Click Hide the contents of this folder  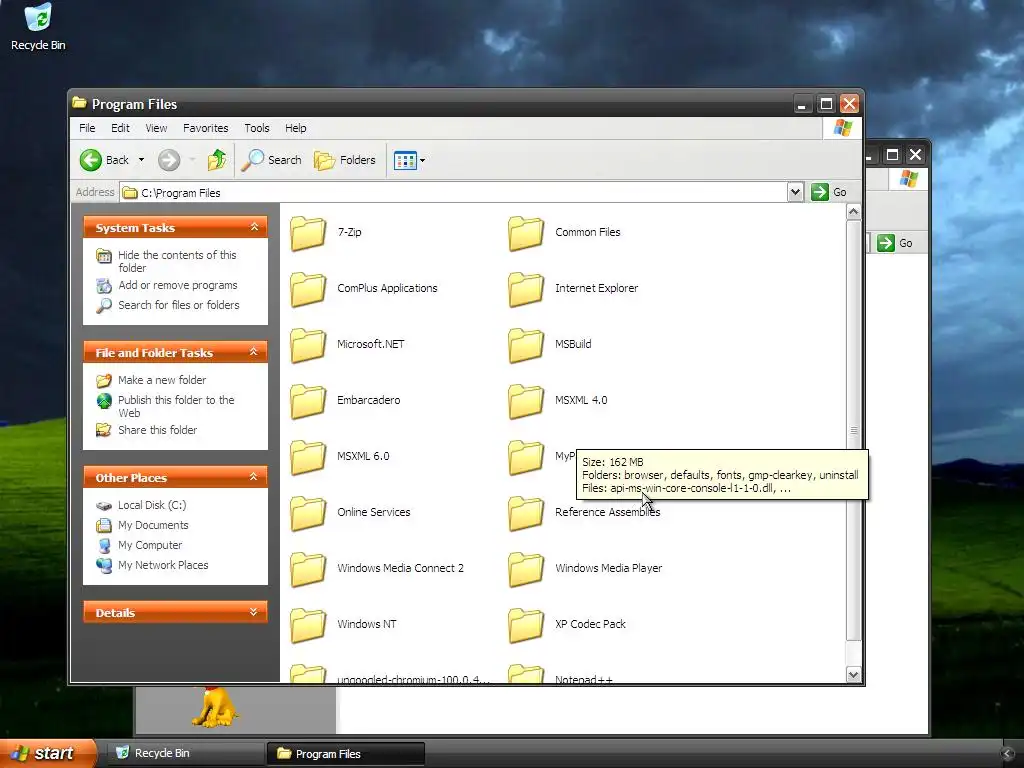point(177,261)
